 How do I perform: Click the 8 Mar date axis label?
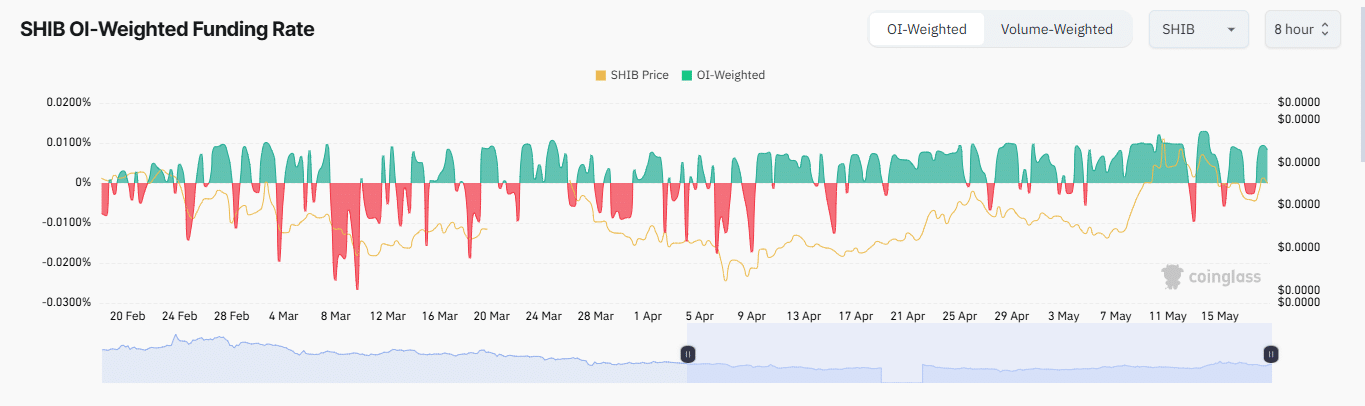point(335,316)
